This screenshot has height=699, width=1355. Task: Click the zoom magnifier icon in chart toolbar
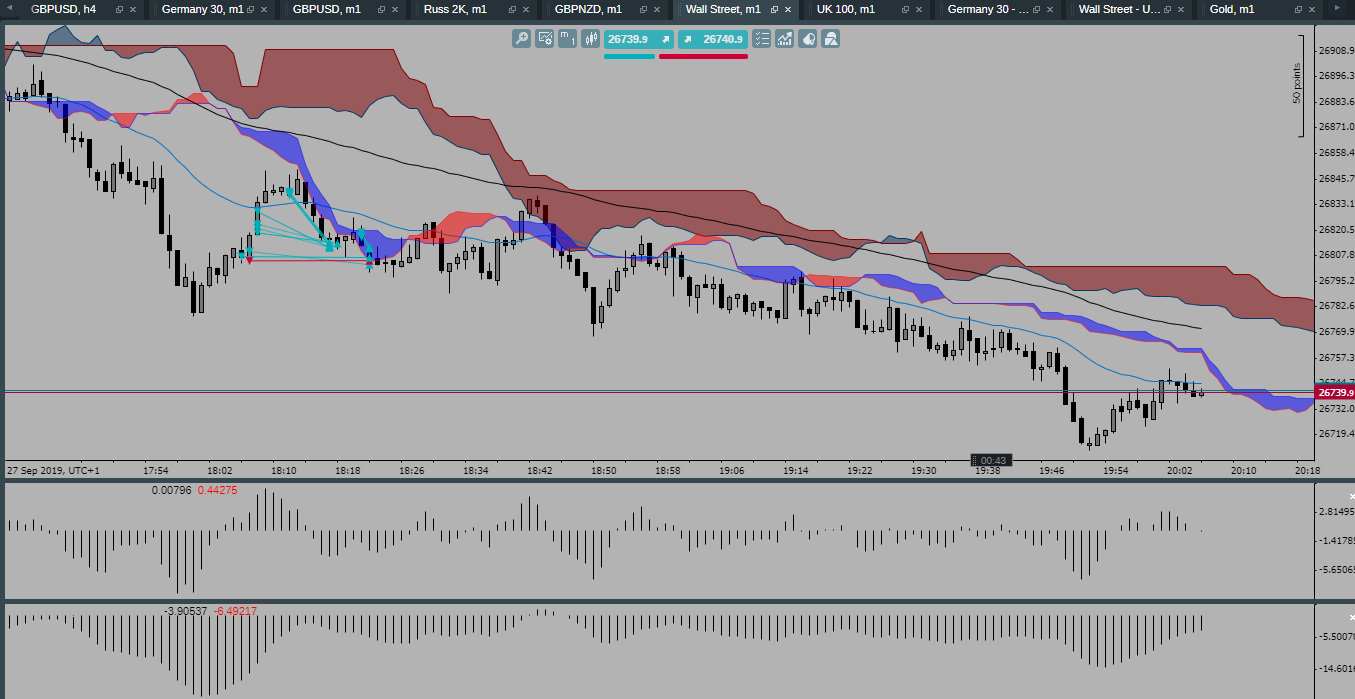(521, 39)
